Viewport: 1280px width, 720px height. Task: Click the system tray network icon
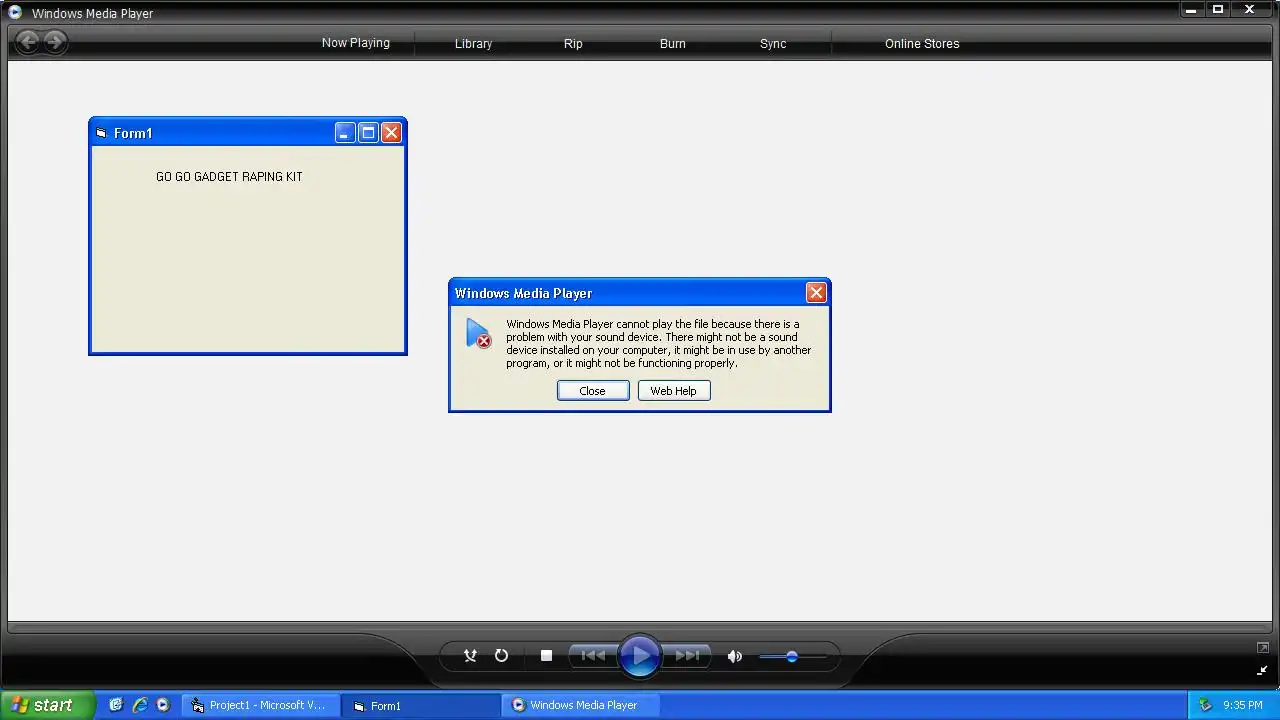(x=1205, y=705)
